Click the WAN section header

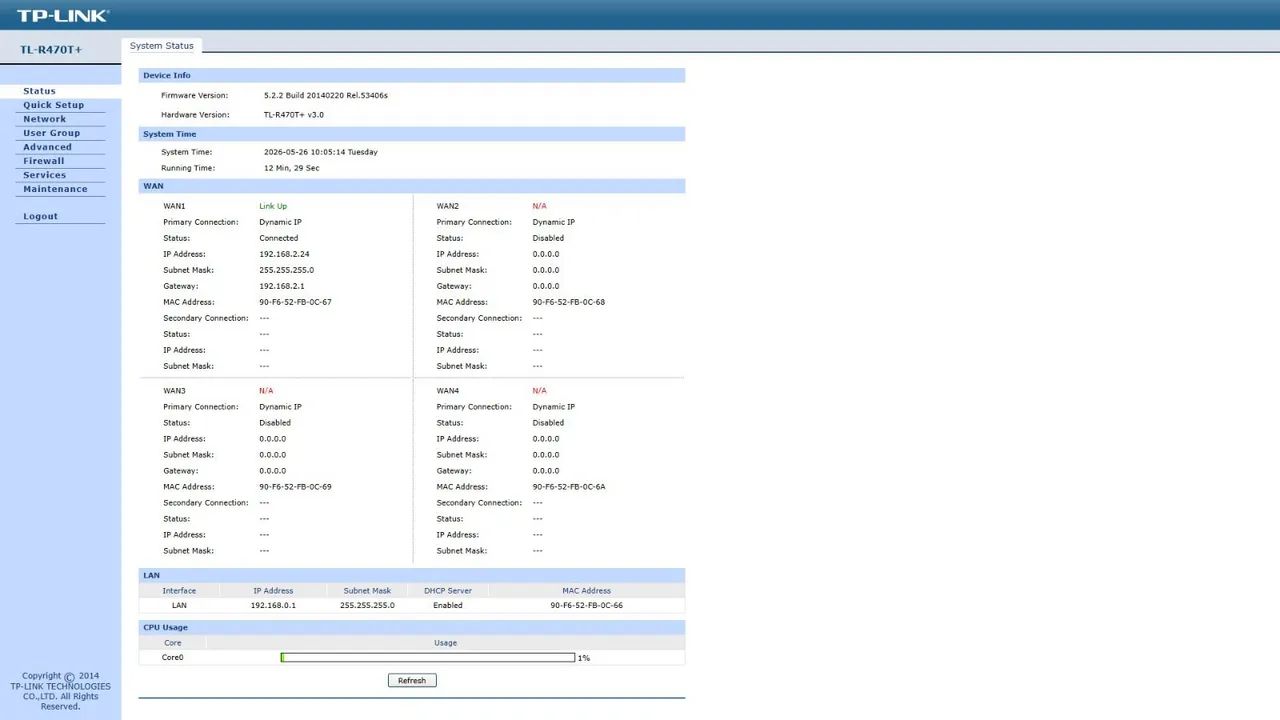412,186
